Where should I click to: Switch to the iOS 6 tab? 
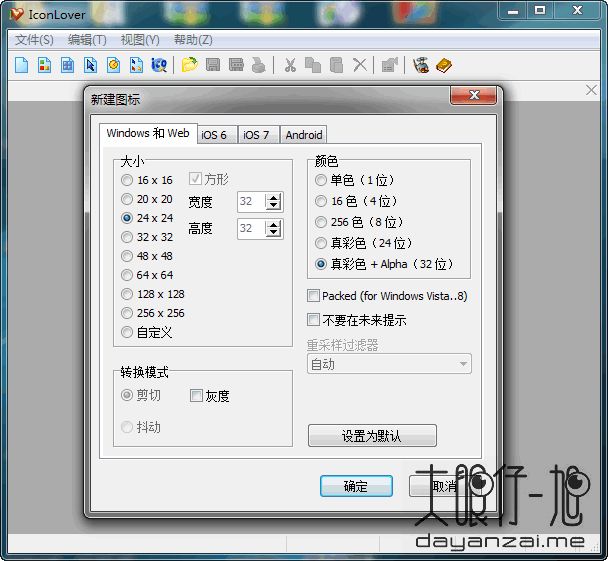(217, 135)
